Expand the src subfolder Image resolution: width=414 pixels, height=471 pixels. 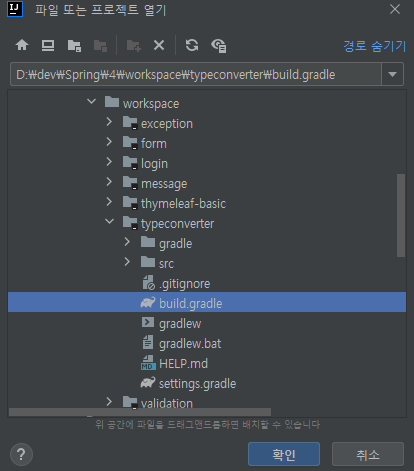click(x=127, y=262)
